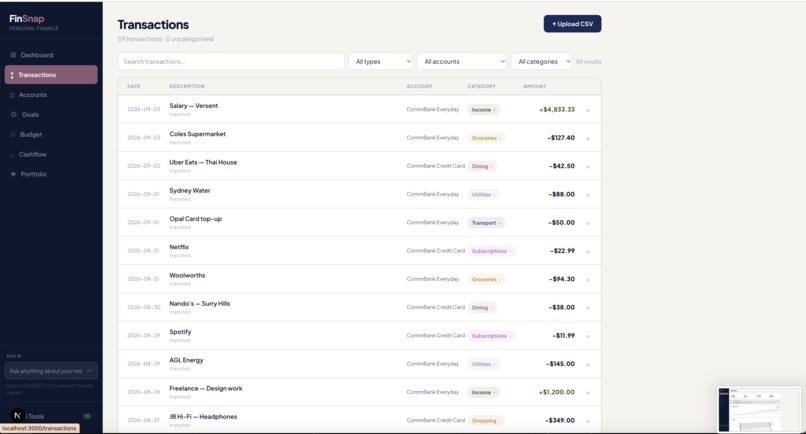
Task: Click the Transactions arrows icon
Action: pyautogui.click(x=12, y=75)
